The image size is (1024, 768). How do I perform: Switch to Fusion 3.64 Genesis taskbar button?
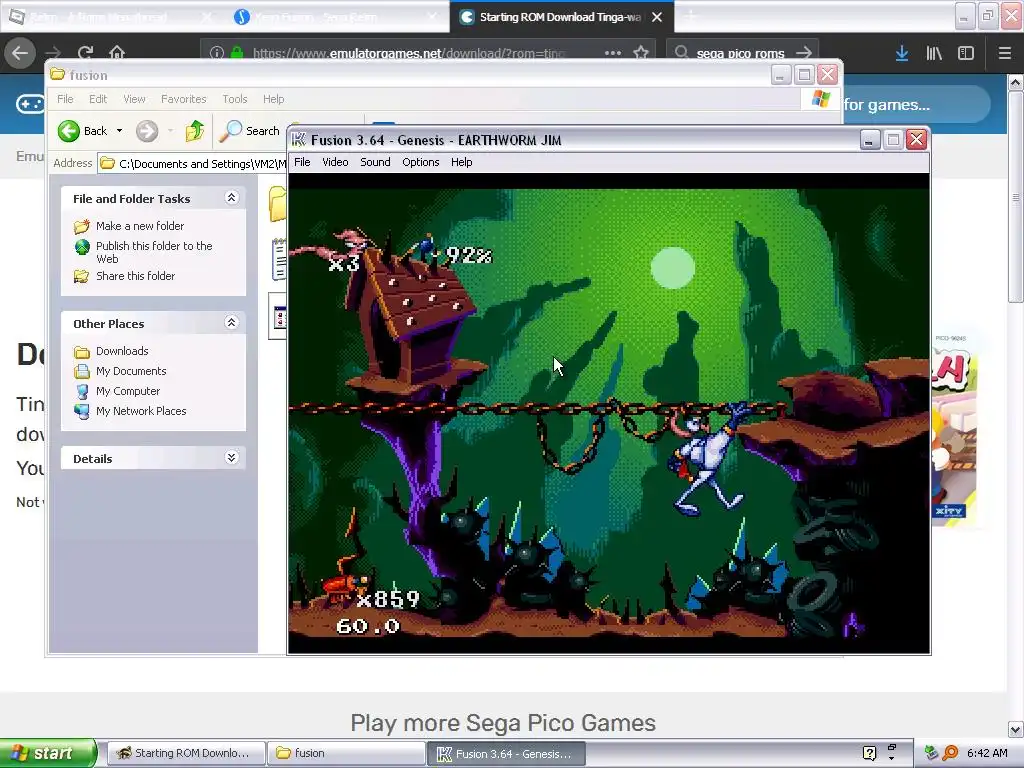pyautogui.click(x=506, y=754)
